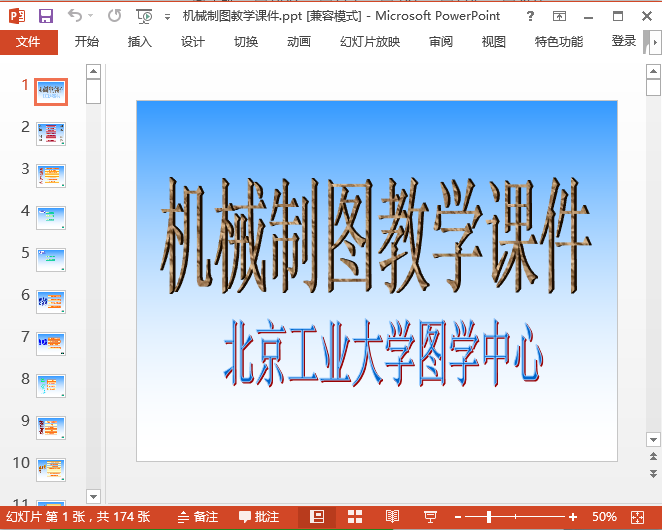Go to next slide double-arrow button
Image resolution: width=662 pixels, height=530 pixels.
click(x=653, y=473)
